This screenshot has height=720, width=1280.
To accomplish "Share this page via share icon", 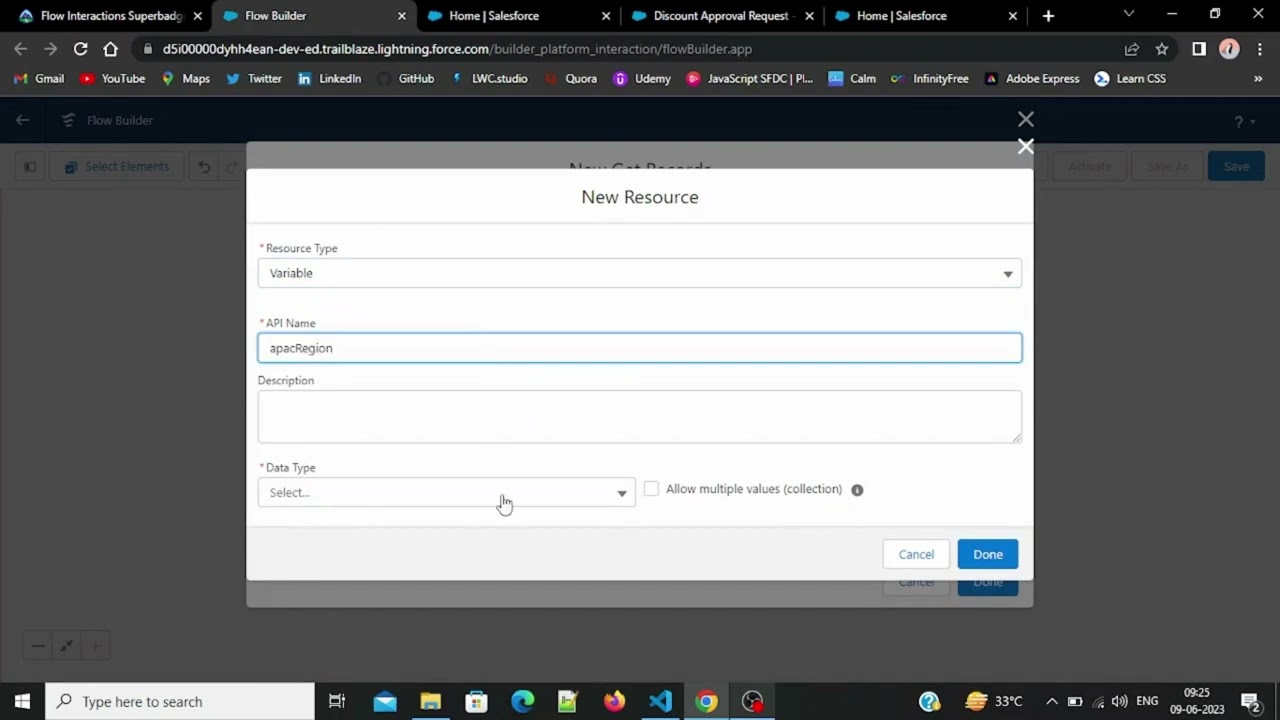I will tap(1132, 49).
